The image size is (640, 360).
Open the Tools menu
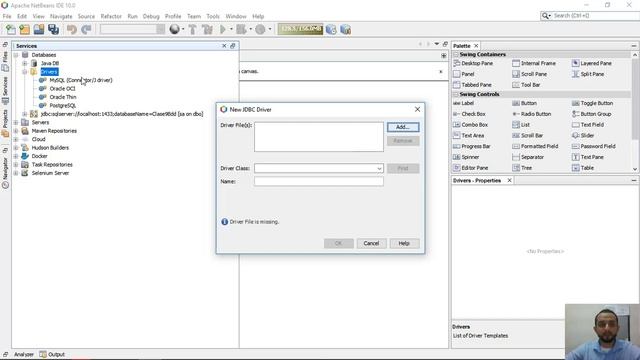tap(213, 16)
